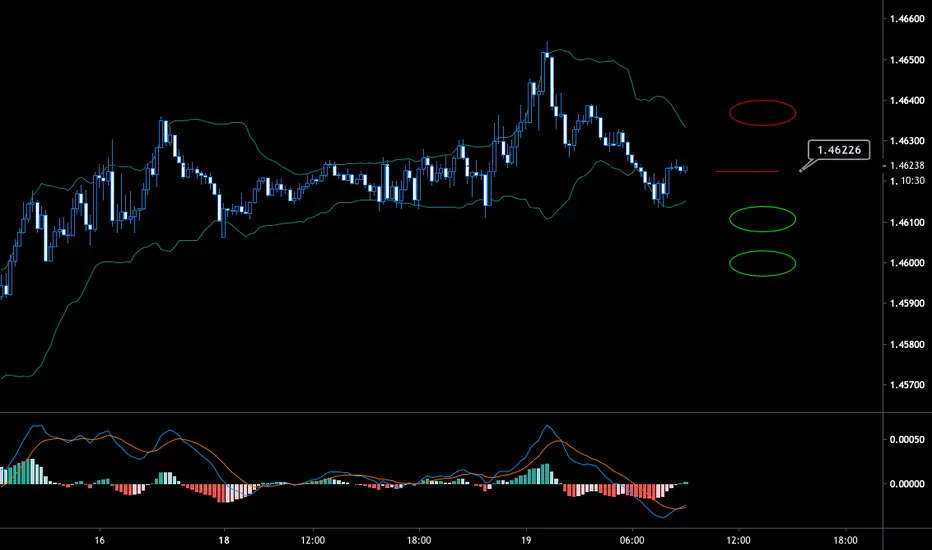Image resolution: width=932 pixels, height=550 pixels.
Task: Click the 06:00 time axis label
Action: pos(632,540)
